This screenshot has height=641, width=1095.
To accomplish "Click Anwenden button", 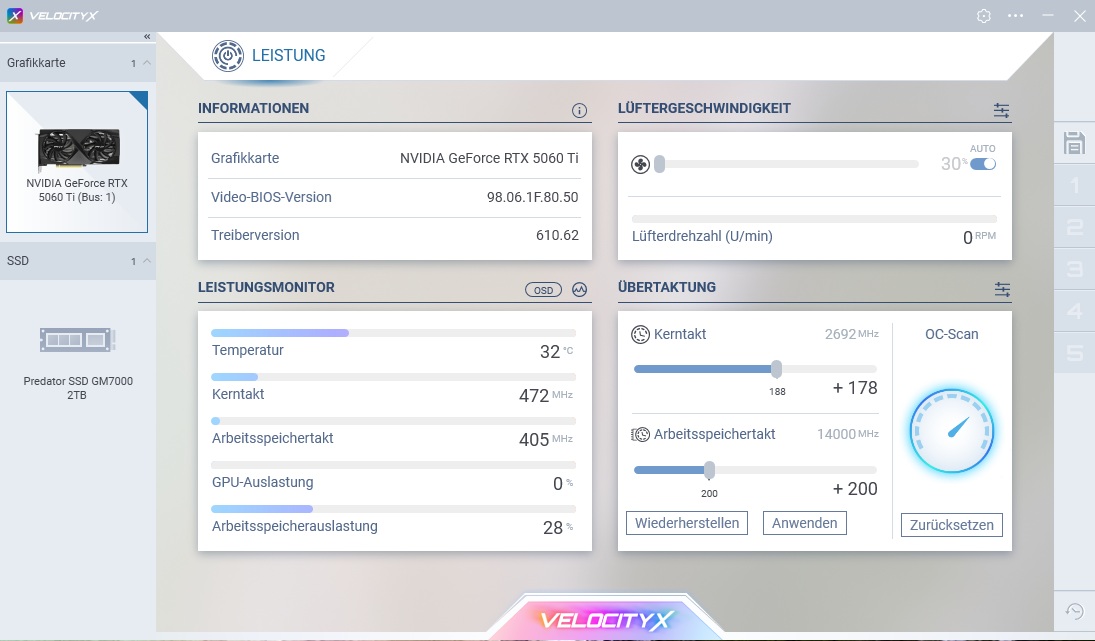I will point(804,523).
